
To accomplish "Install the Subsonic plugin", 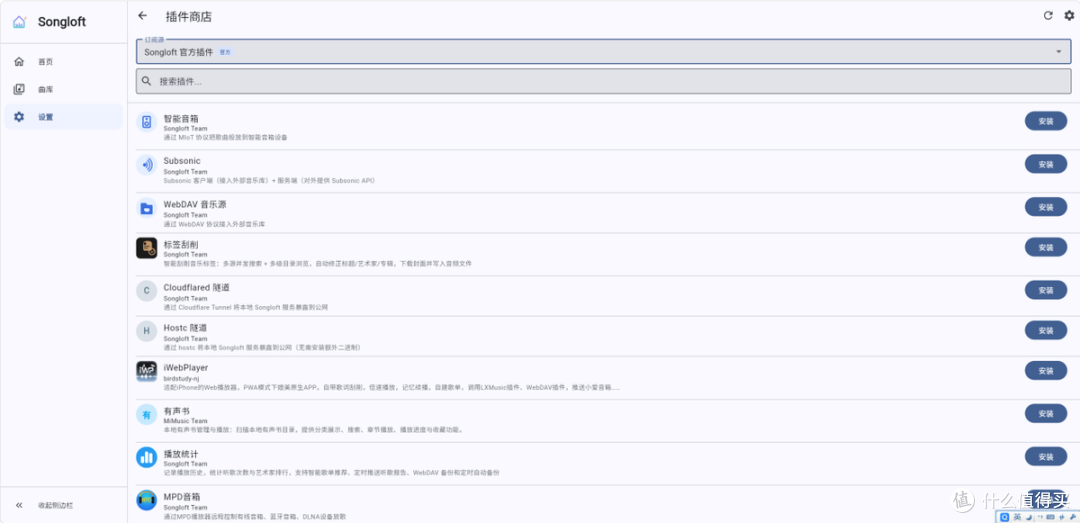I will [x=1046, y=164].
